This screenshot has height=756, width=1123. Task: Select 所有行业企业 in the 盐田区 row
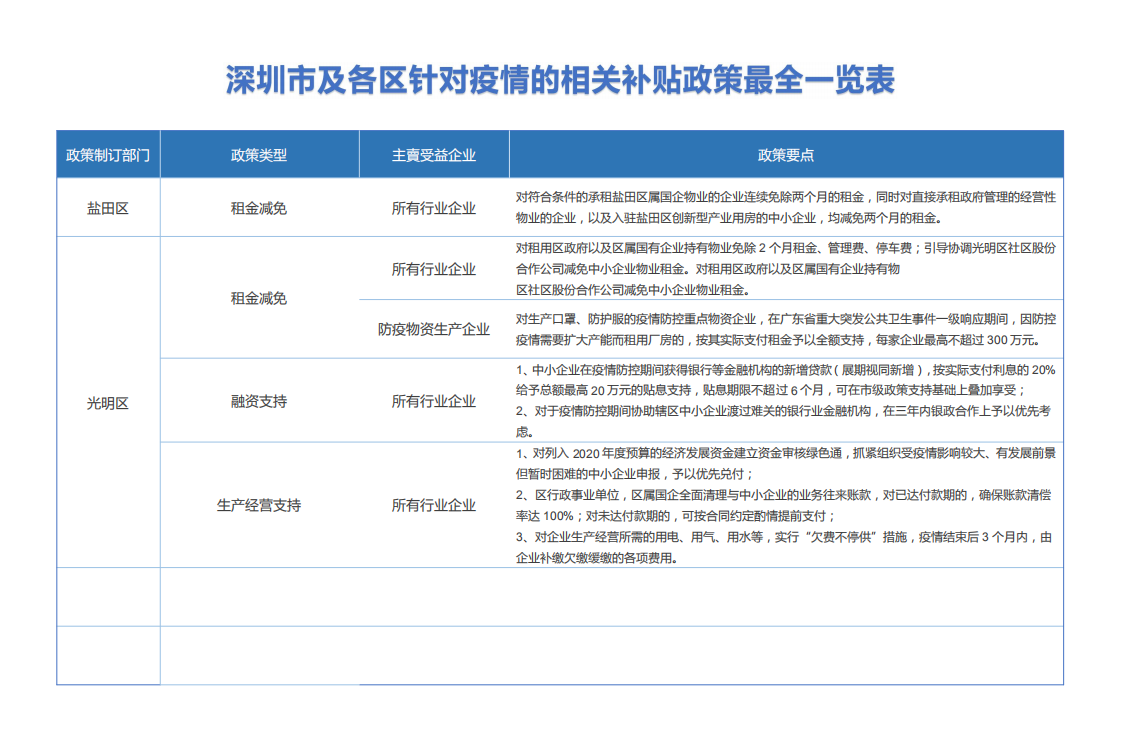coord(434,208)
